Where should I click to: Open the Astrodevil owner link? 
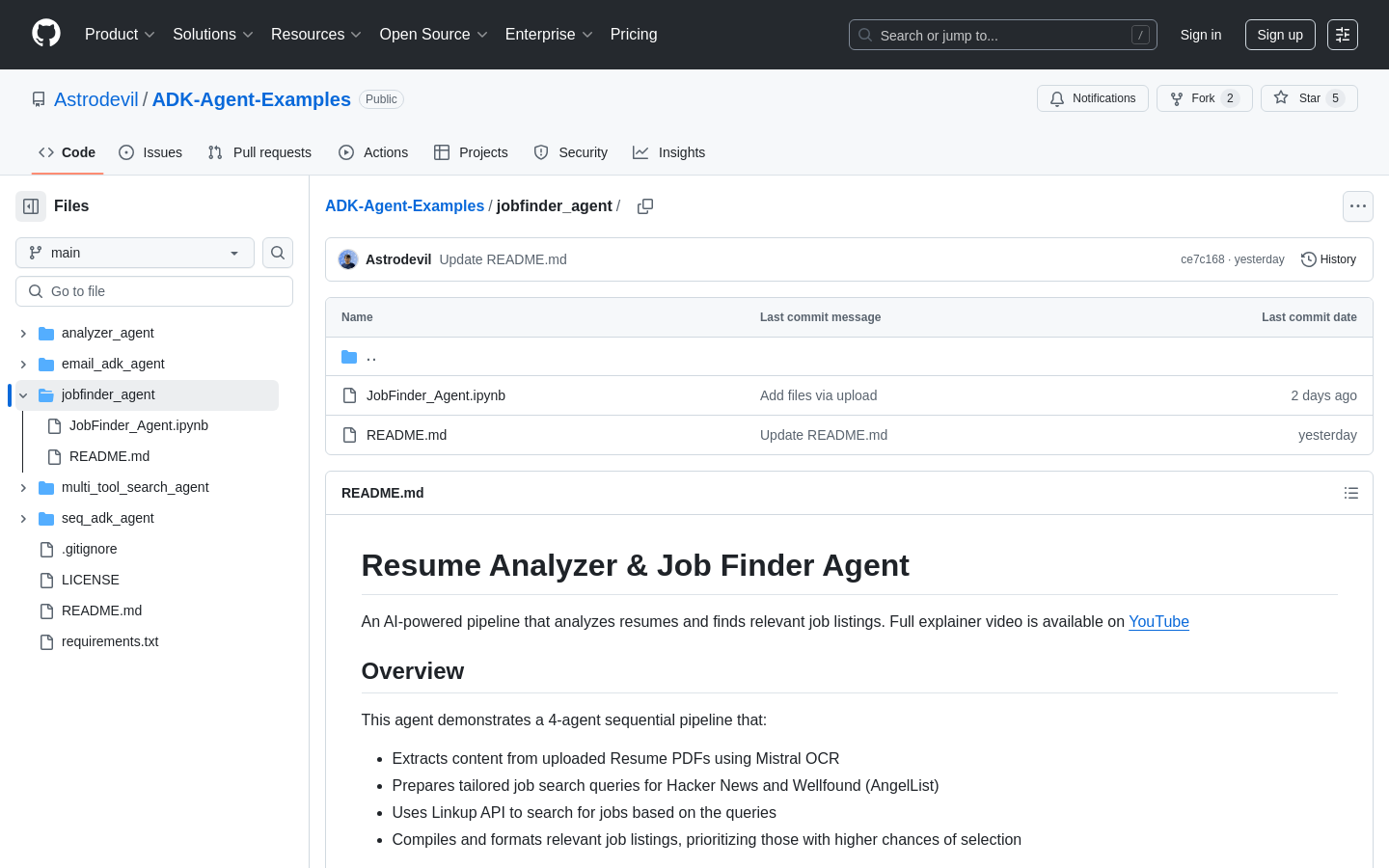(x=96, y=99)
